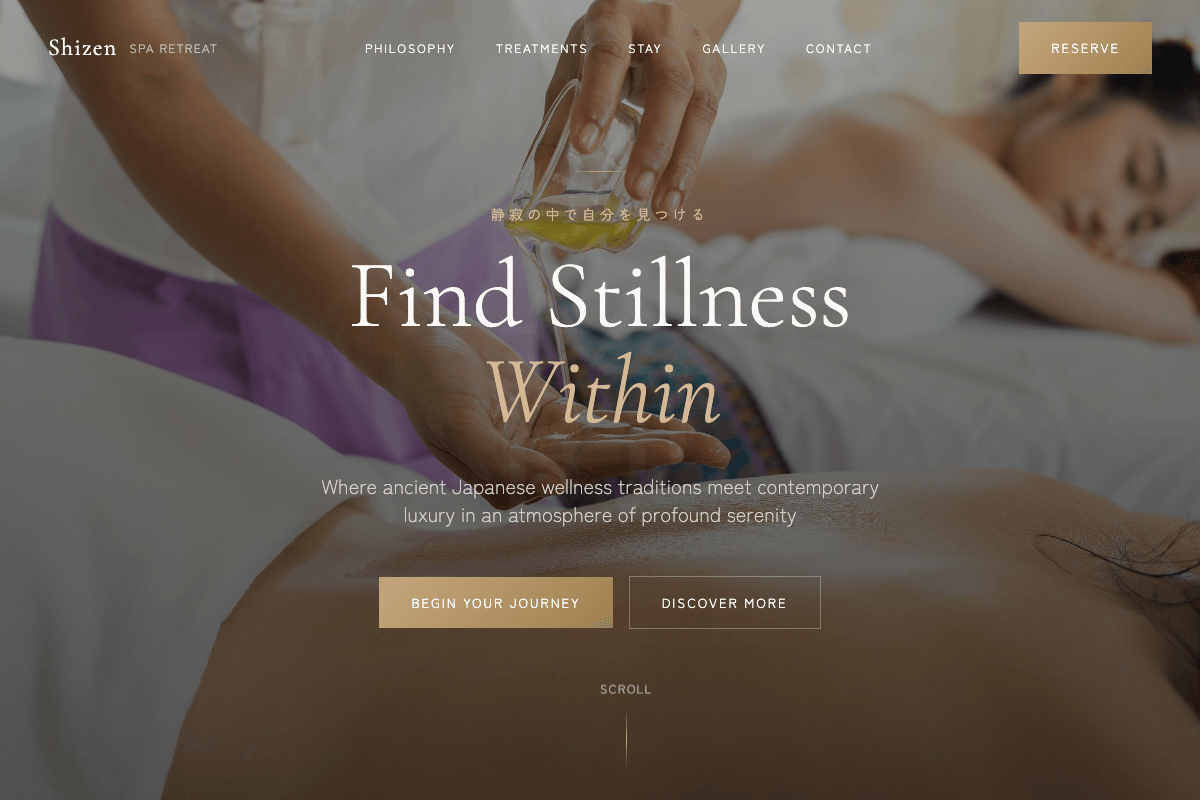Select the Stay navigation link
The image size is (1200, 800).
click(645, 49)
